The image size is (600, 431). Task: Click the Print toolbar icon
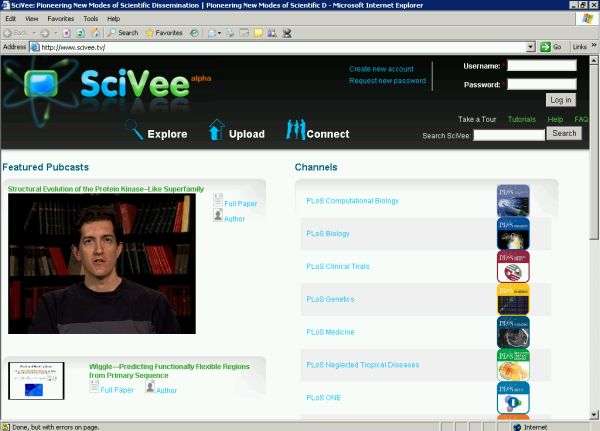[230, 33]
